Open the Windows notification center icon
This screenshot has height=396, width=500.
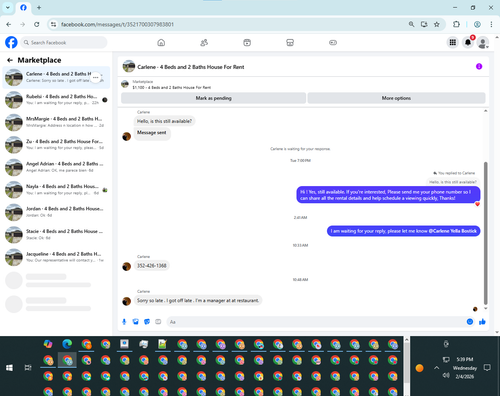pyautogui.click(x=487, y=368)
